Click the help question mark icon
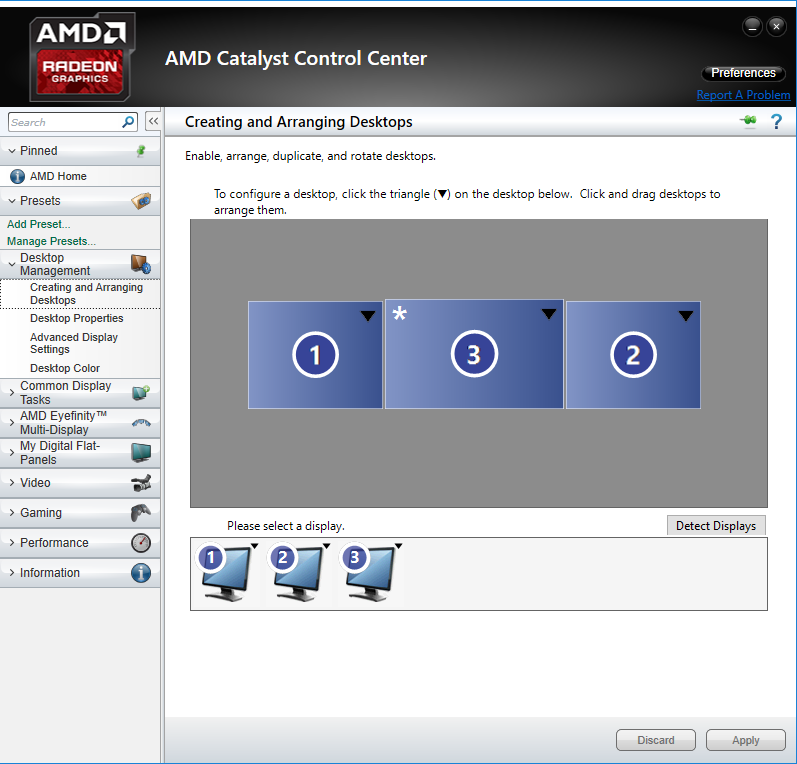 click(776, 122)
